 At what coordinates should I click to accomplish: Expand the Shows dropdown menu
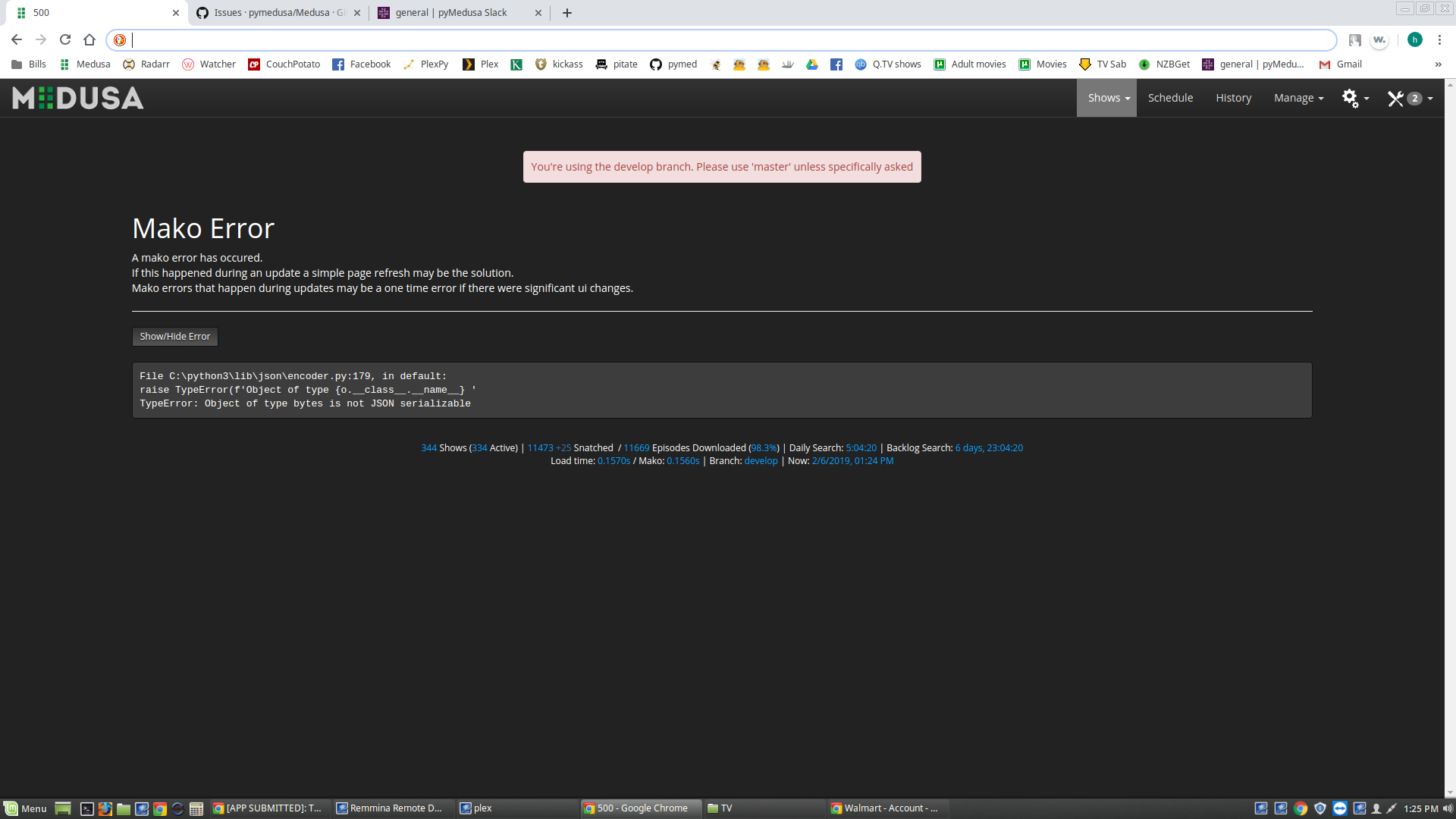pos(1106,97)
